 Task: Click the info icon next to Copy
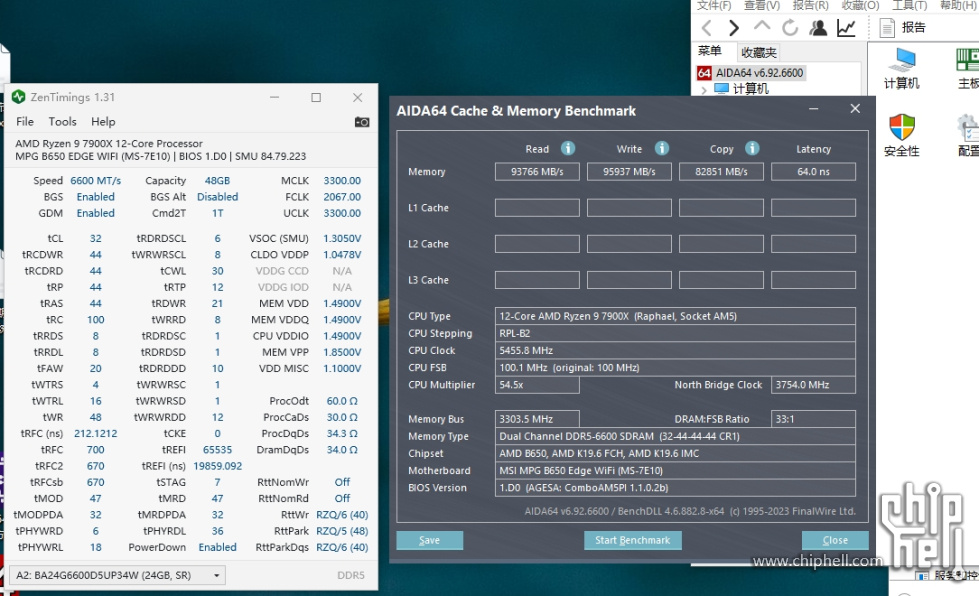752,149
